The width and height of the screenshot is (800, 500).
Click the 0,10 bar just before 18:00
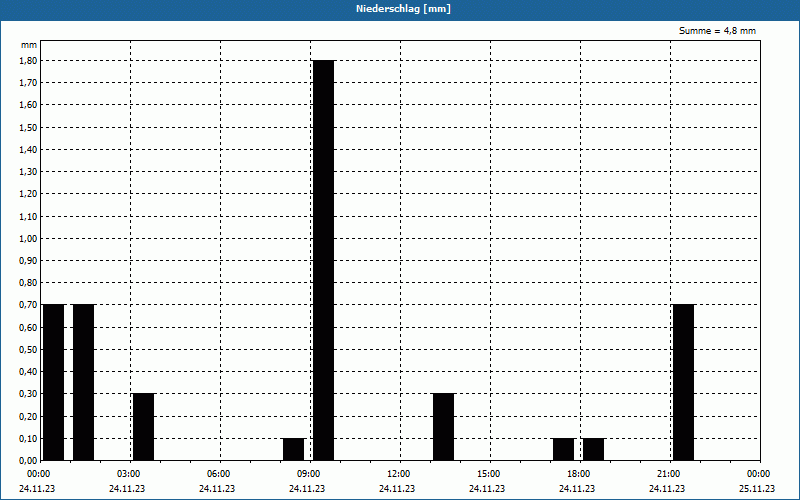[563, 449]
